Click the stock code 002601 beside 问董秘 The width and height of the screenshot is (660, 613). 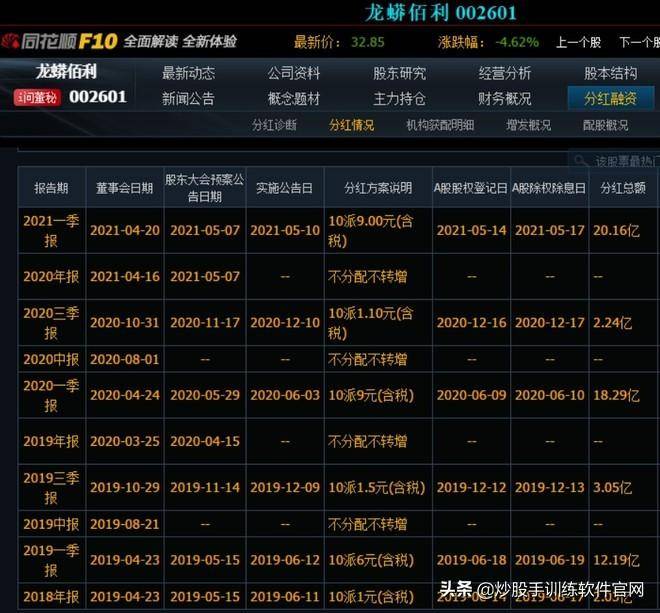click(x=98, y=97)
